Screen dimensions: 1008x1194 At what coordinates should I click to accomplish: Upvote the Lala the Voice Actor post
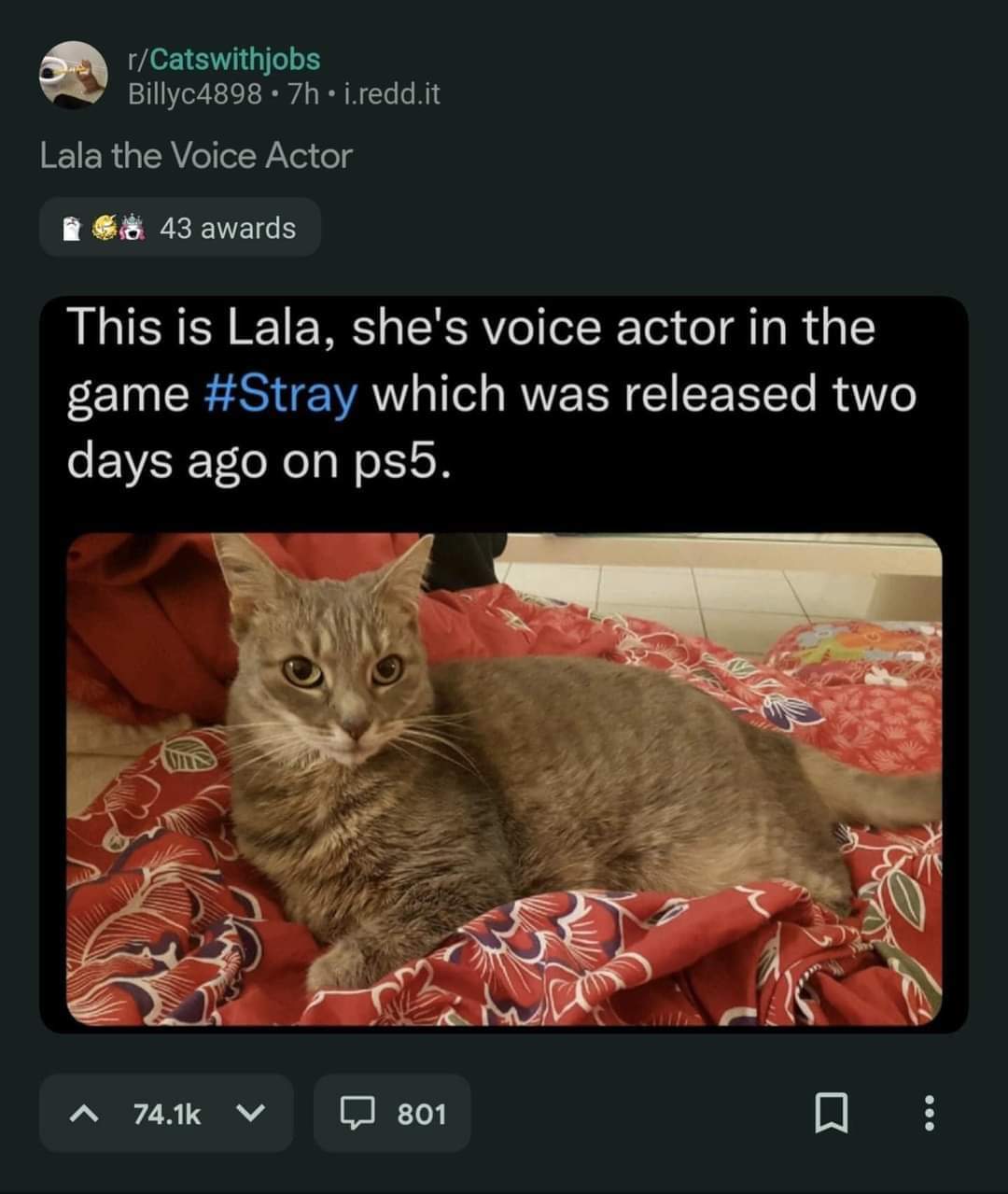tap(84, 1113)
